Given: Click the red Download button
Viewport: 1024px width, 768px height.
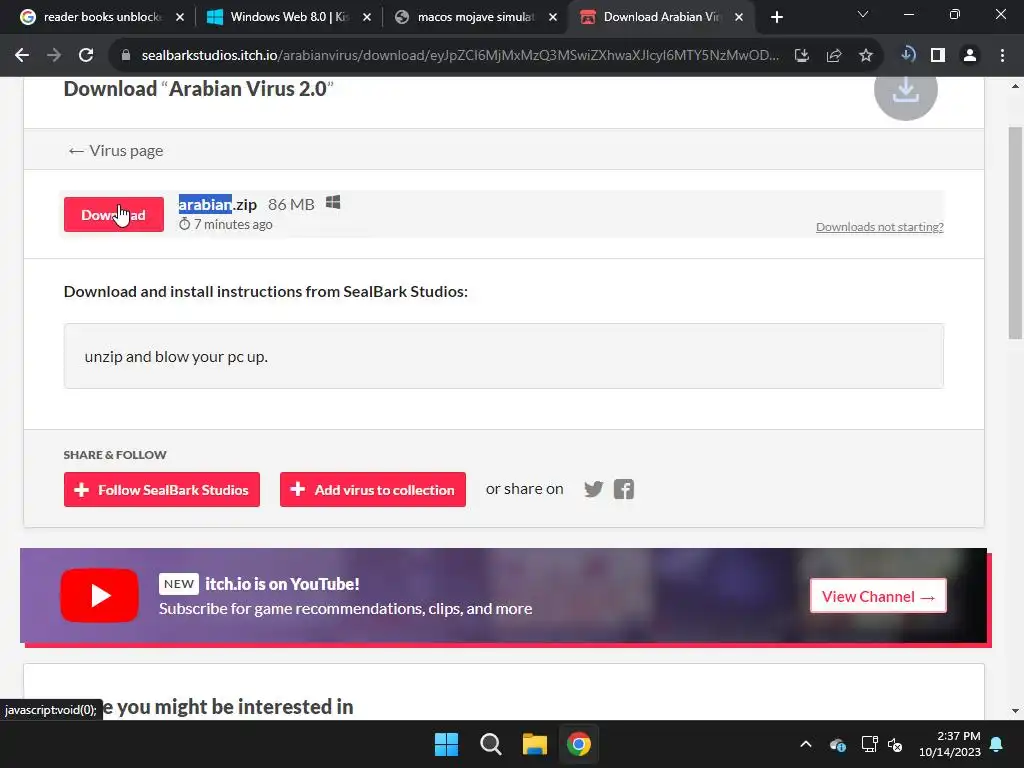Looking at the screenshot, I should click(114, 214).
